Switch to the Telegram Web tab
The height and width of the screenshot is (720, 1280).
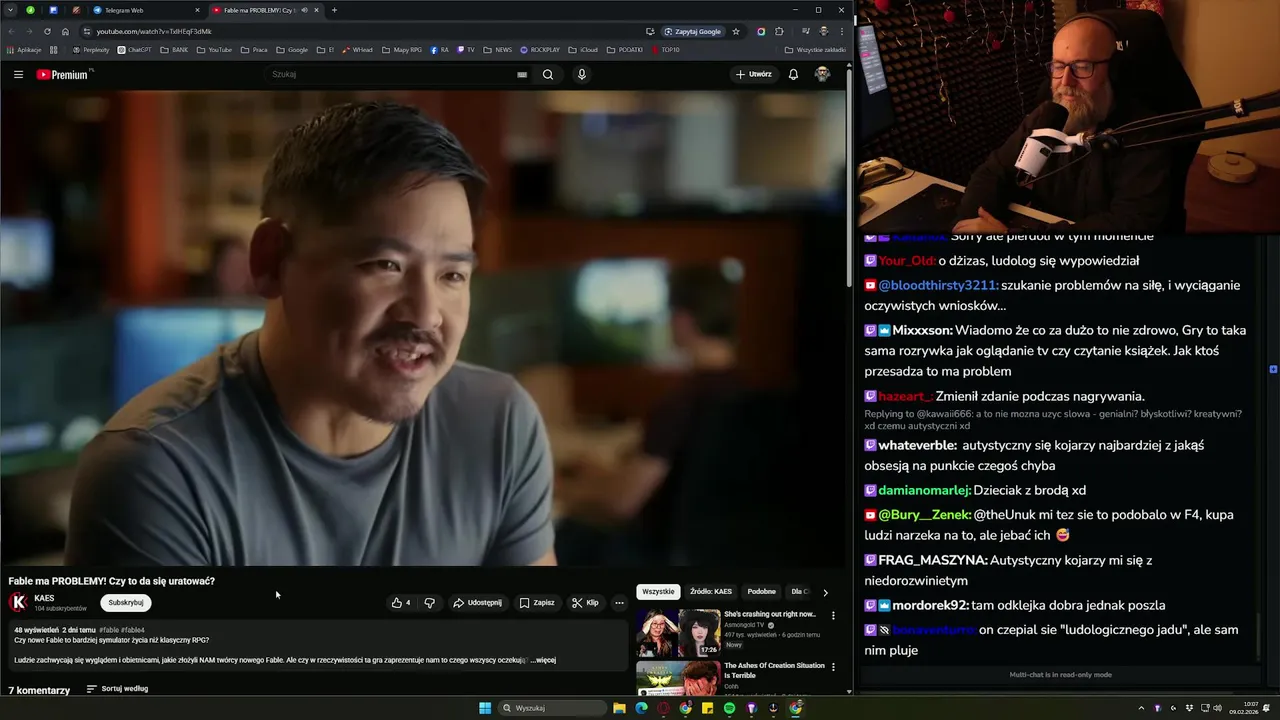click(x=146, y=10)
